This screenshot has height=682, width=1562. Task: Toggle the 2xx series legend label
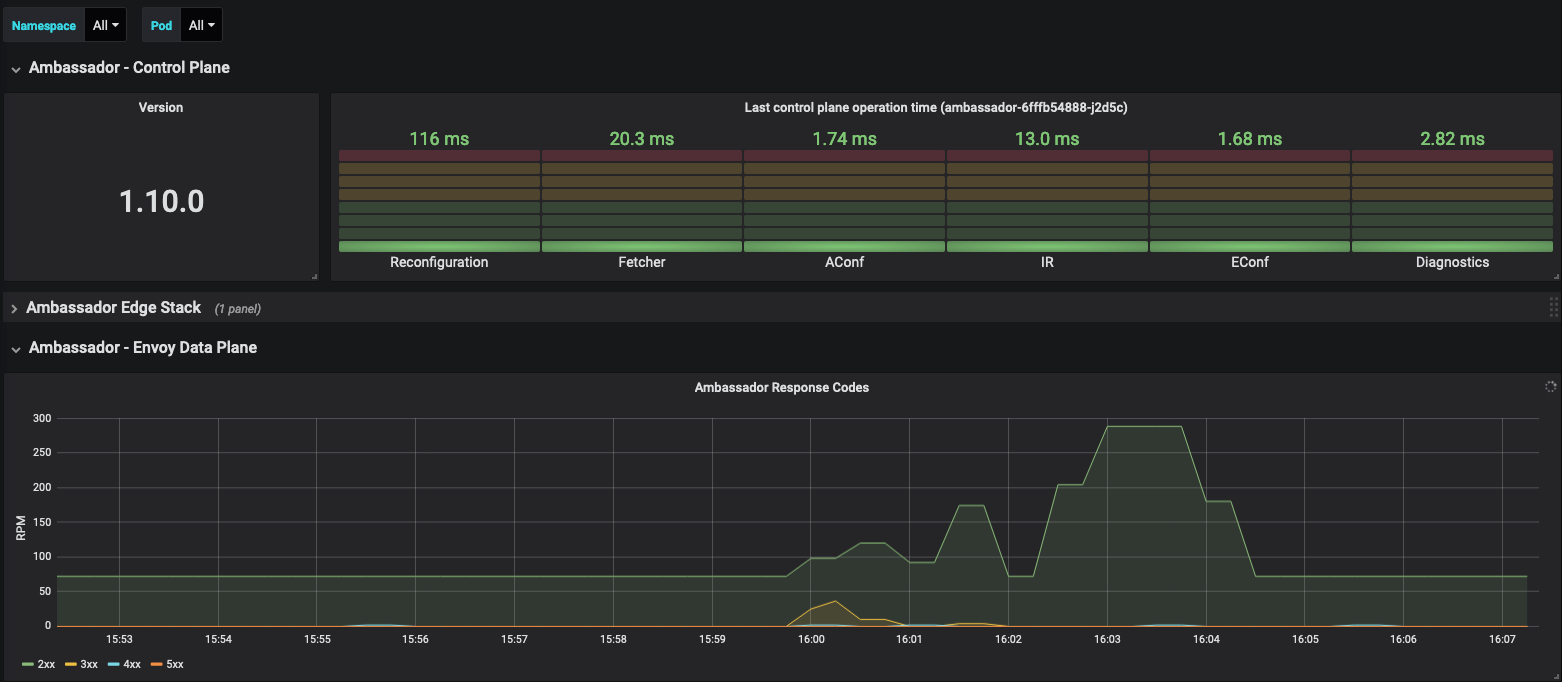click(x=46, y=664)
